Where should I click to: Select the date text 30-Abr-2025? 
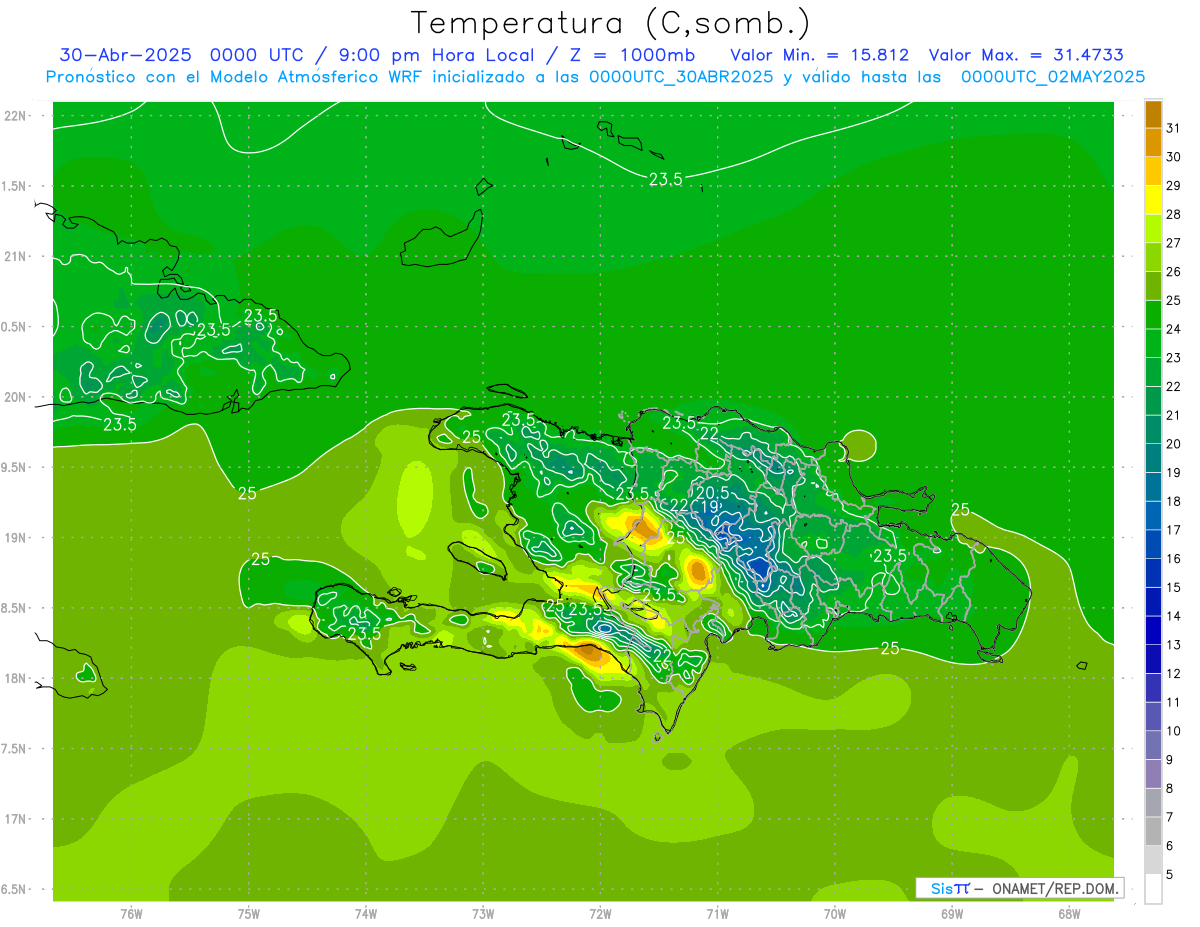(x=125, y=54)
